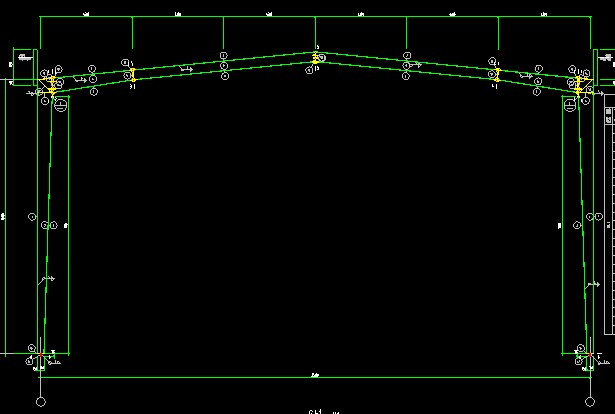
Task: Select the overall span dimension text at bottom
Action: click(315, 375)
